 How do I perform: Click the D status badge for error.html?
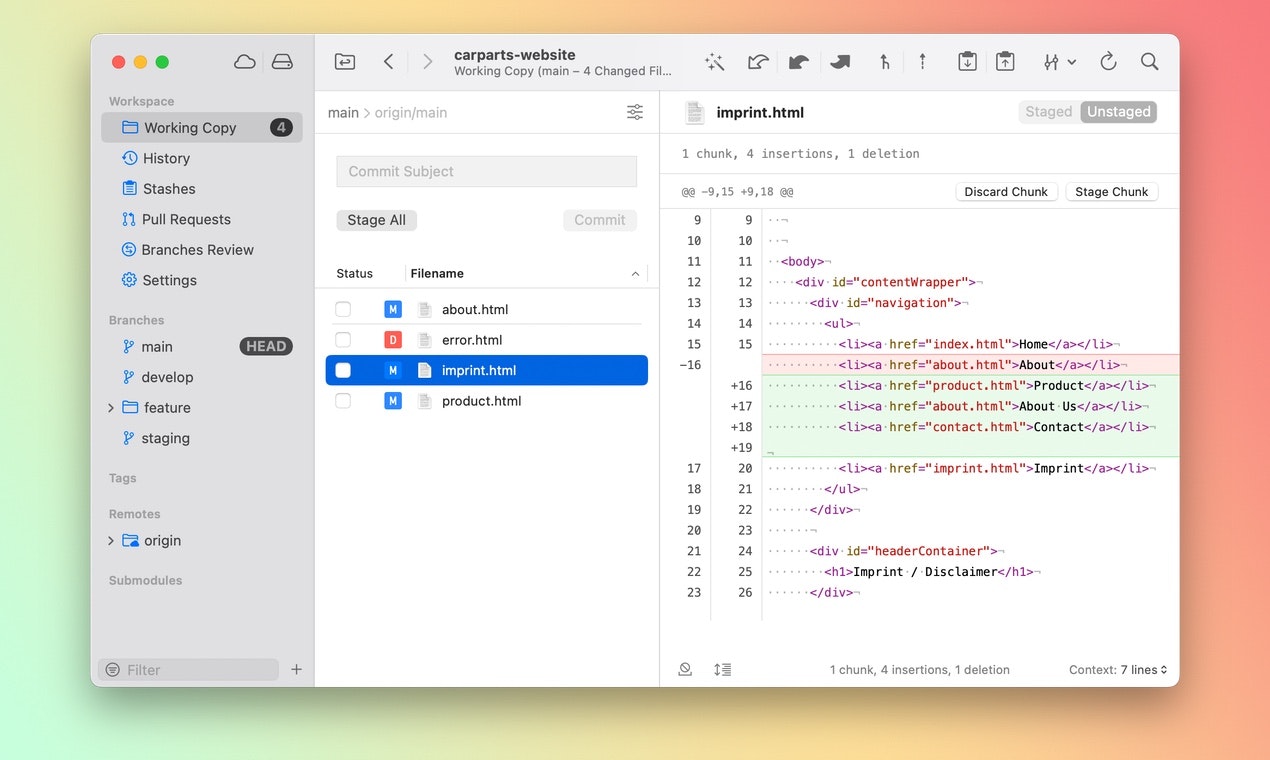coord(393,340)
